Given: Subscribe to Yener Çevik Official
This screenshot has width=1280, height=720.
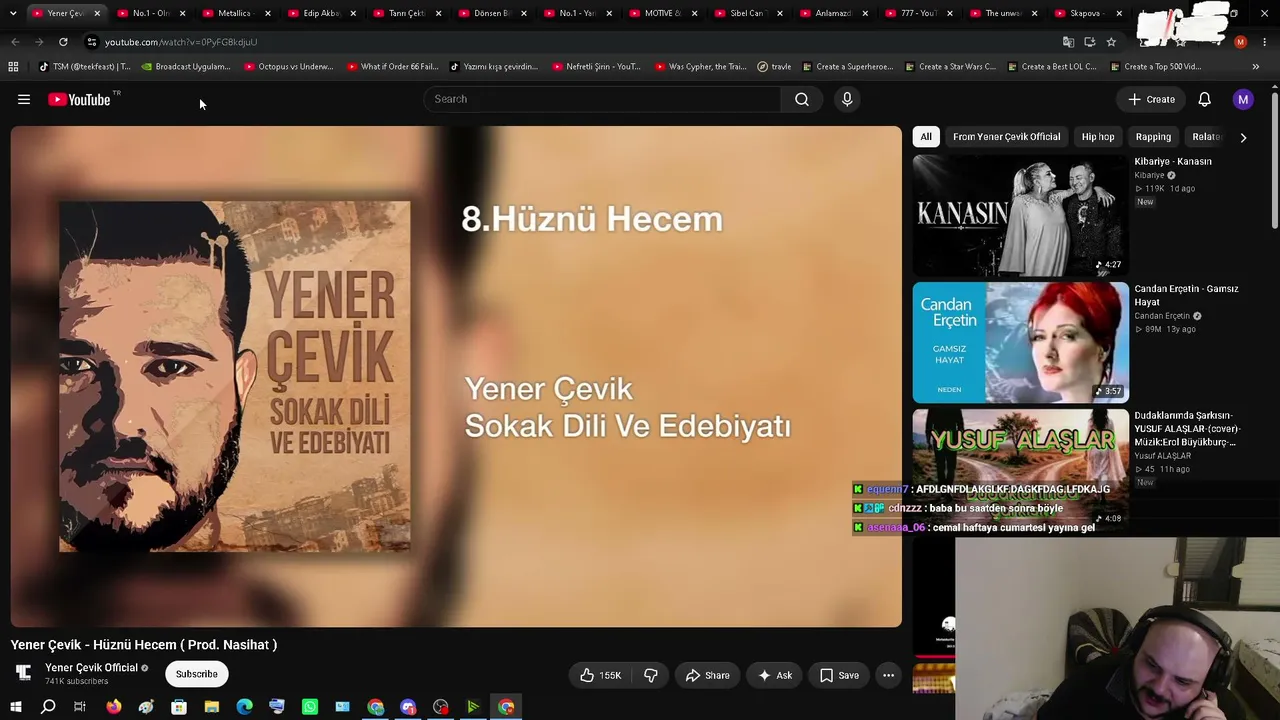Looking at the screenshot, I should point(197,674).
